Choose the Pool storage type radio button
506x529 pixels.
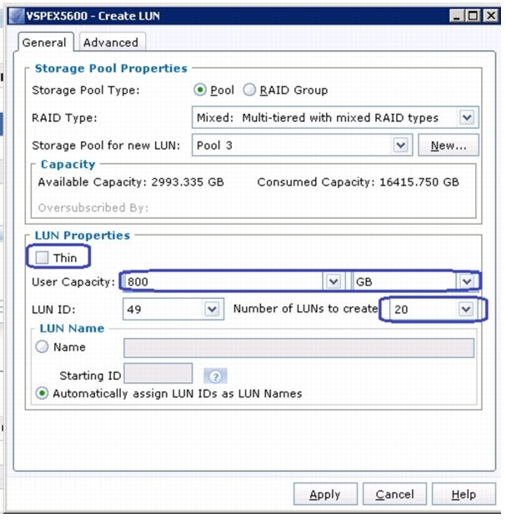(x=200, y=90)
